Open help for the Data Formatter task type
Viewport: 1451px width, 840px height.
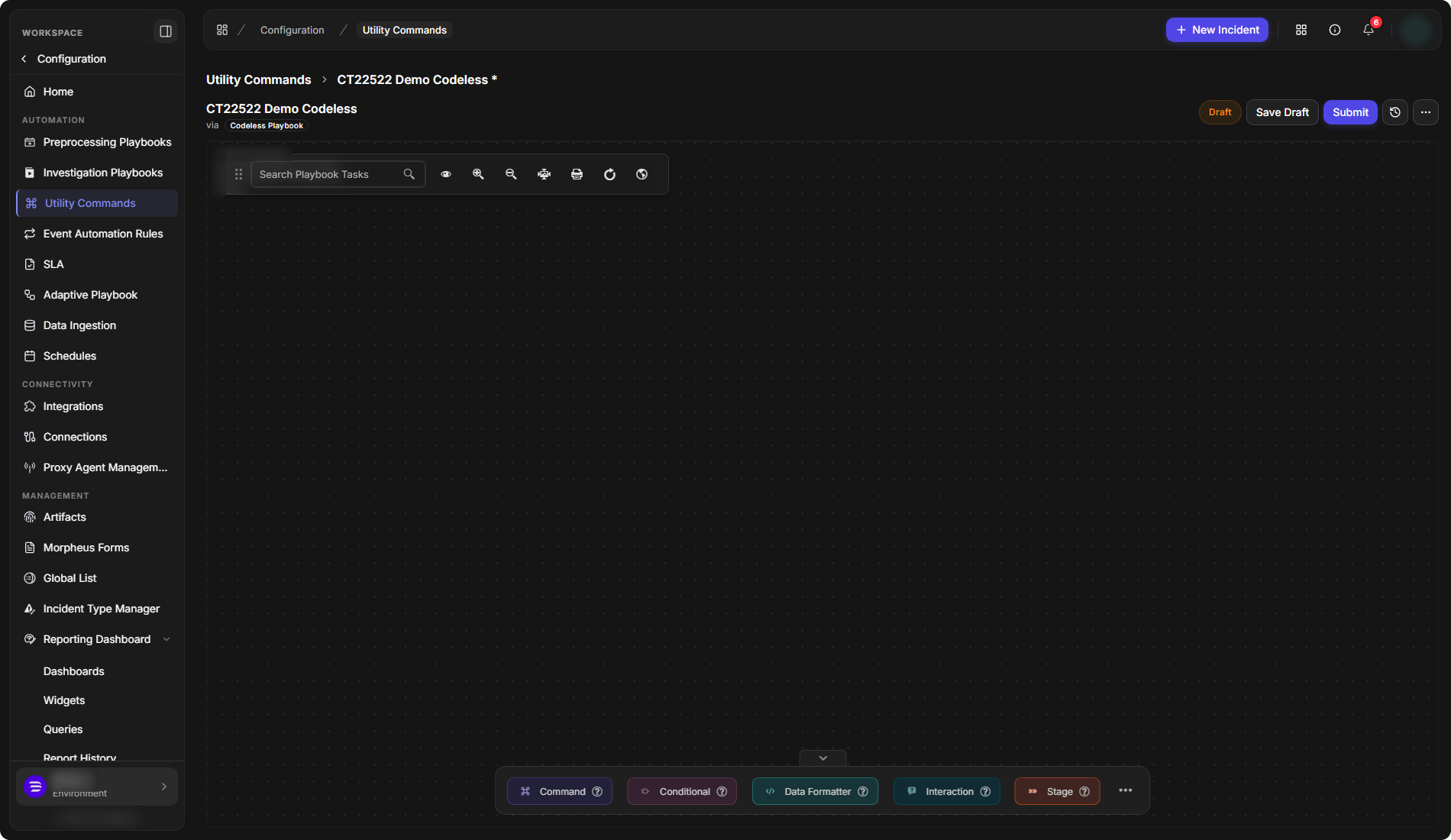863,792
